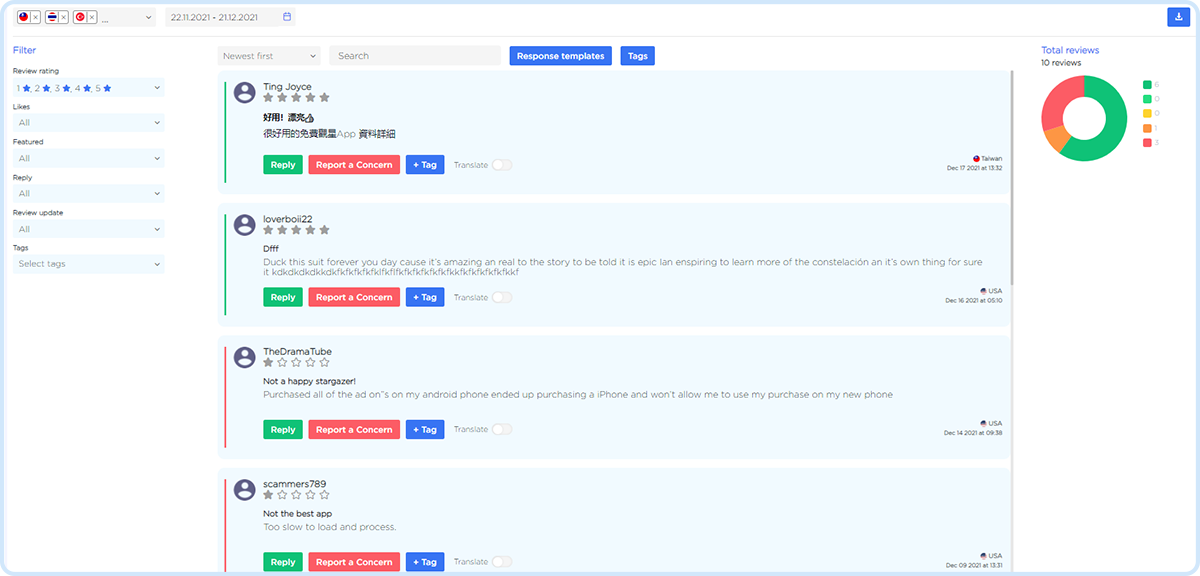The height and width of the screenshot is (576, 1200).
Task: Click scammers789's user avatar icon
Action: [244, 489]
